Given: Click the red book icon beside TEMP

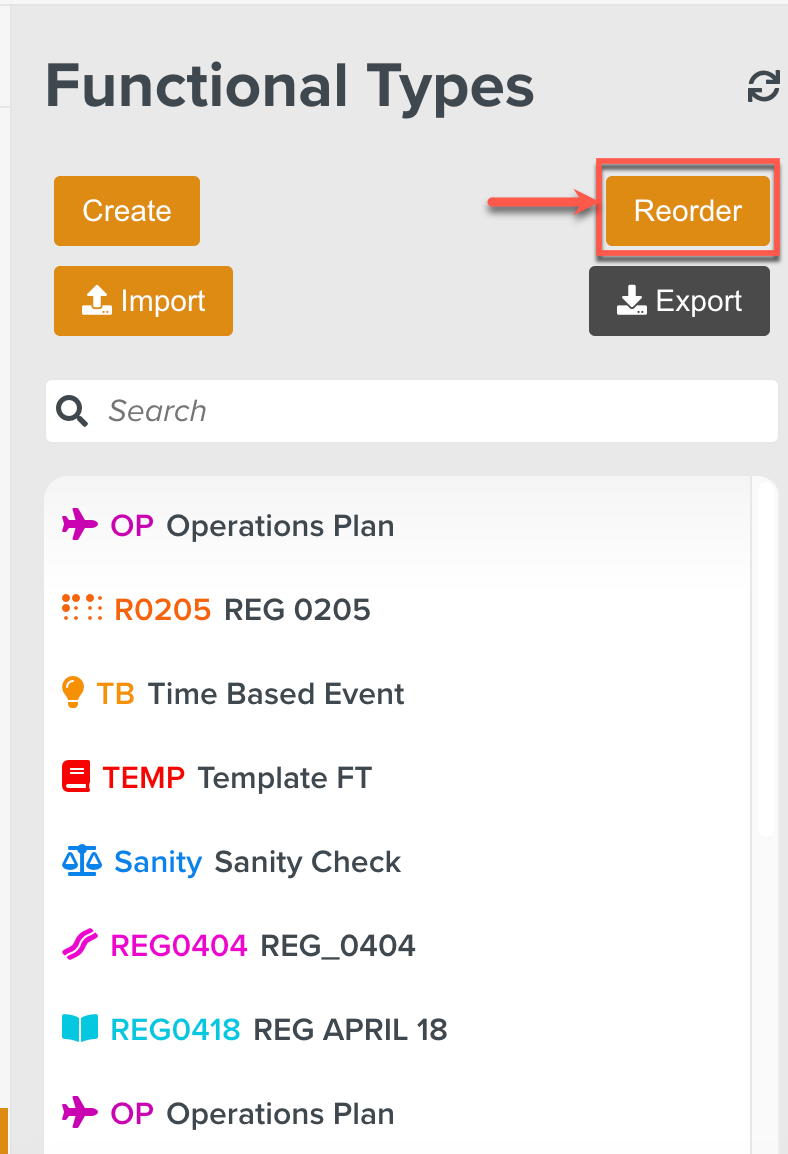Looking at the screenshot, I should [78, 777].
